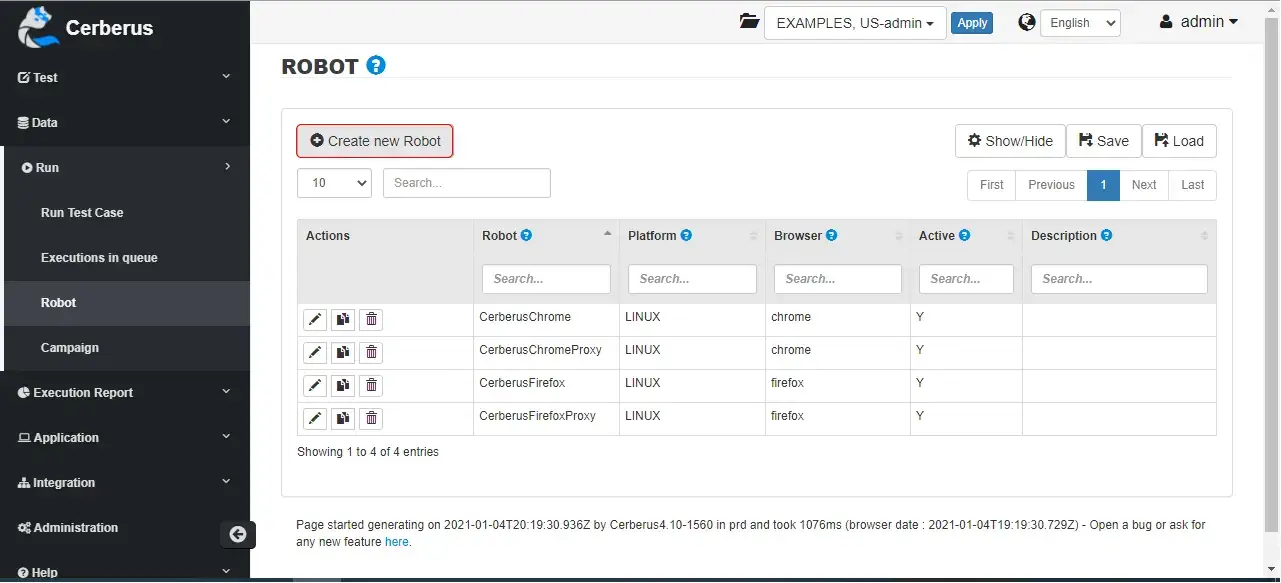Expand the admin user menu
Viewport: 1281px width, 583px height.
click(1199, 22)
